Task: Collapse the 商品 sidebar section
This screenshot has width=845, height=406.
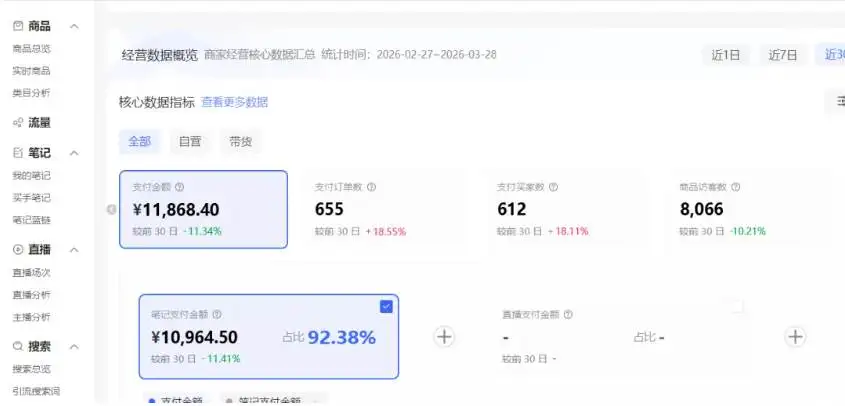Action: click(74, 26)
